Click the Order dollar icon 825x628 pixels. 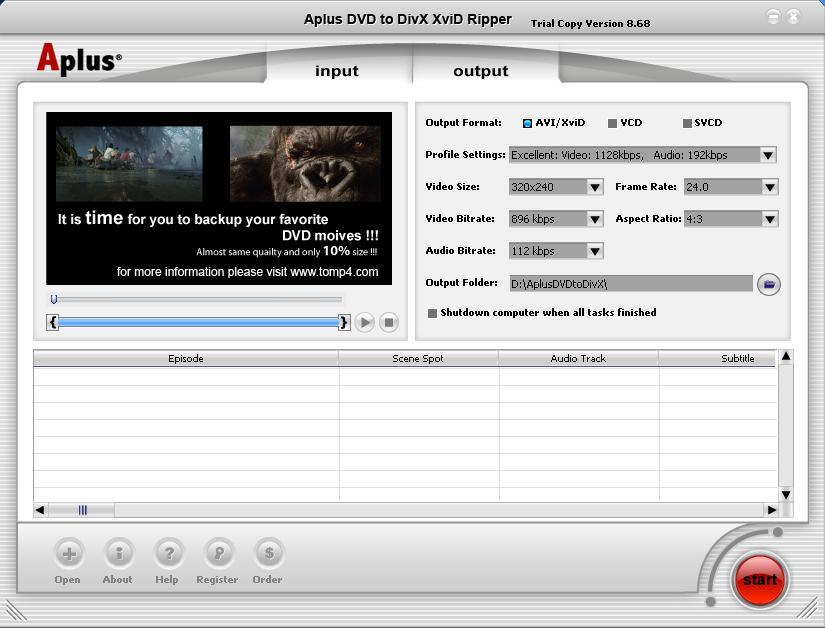pos(269,553)
